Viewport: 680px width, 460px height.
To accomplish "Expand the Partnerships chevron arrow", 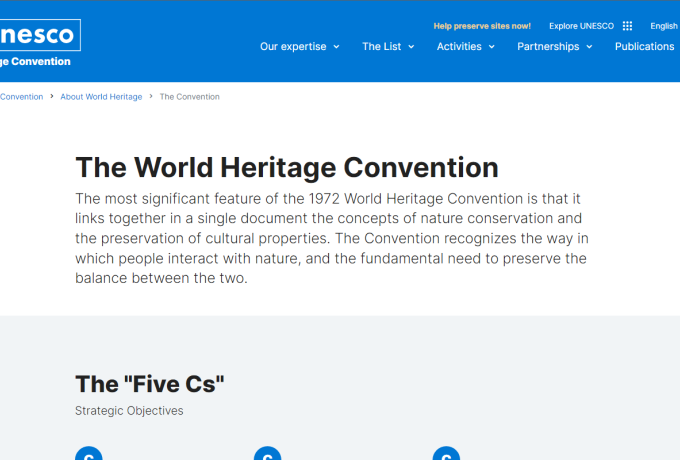I will click(x=589, y=47).
